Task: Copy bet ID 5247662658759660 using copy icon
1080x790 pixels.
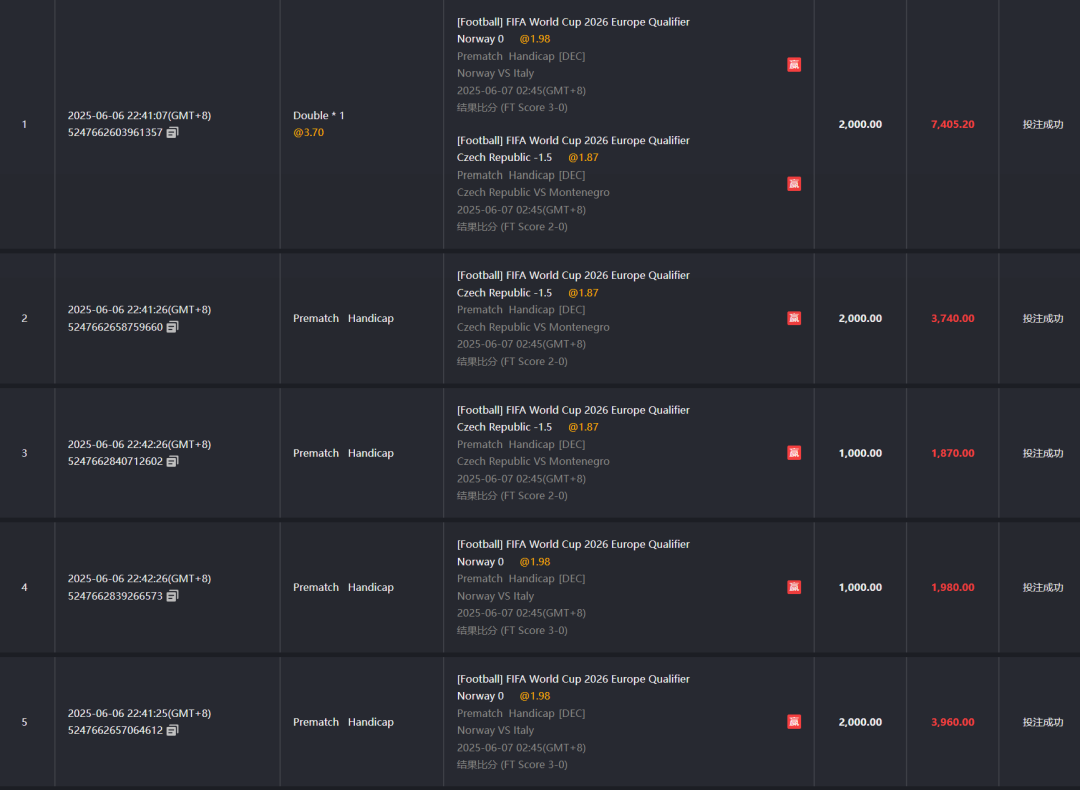Action: 172,327
